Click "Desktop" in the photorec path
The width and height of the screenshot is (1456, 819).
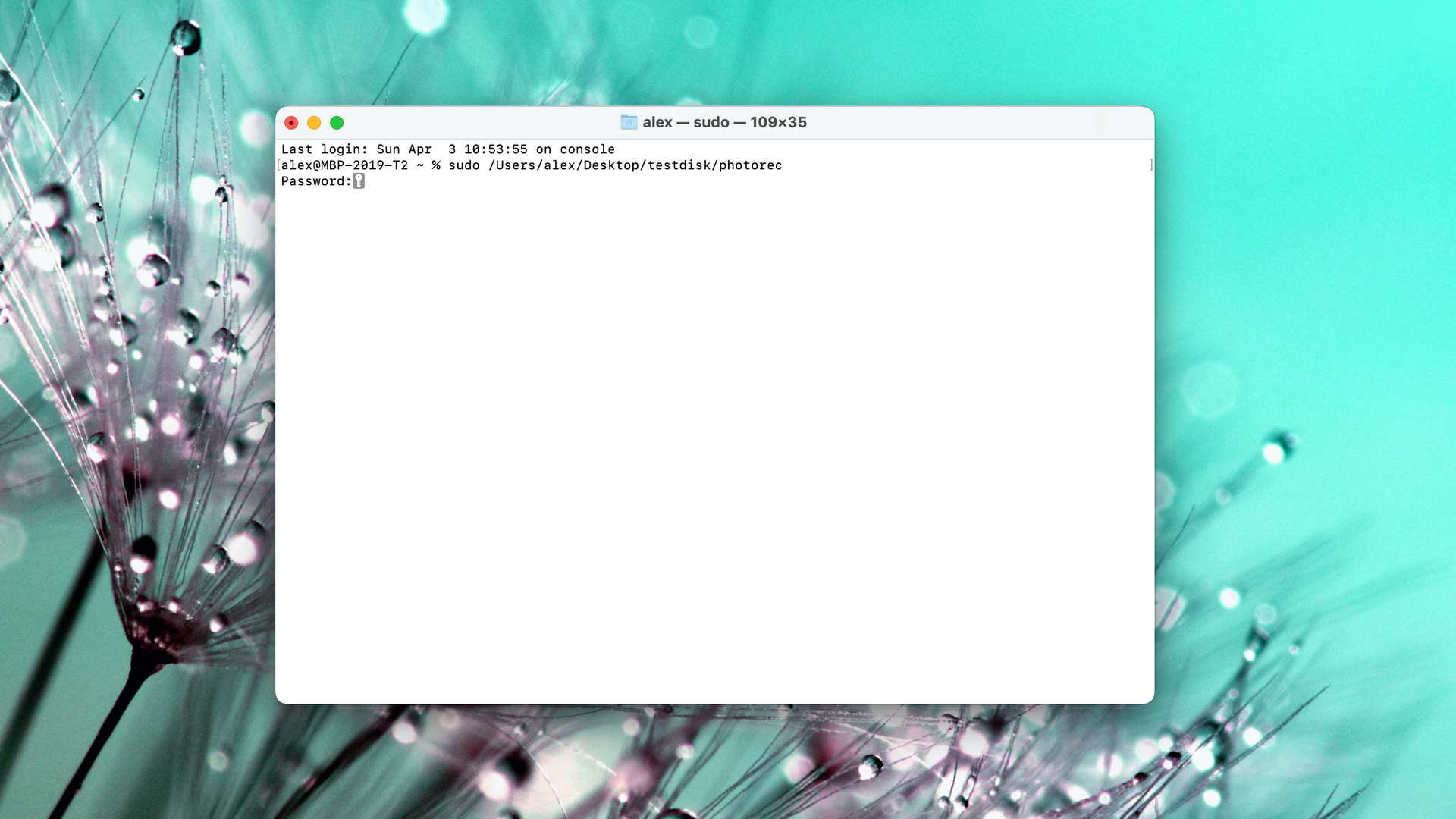click(x=610, y=165)
